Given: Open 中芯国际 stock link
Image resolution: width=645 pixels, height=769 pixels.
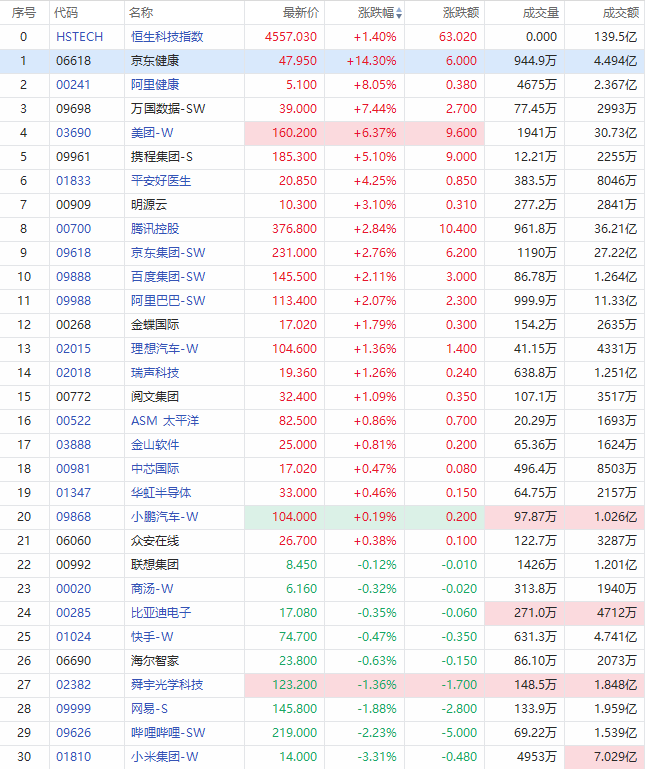Looking at the screenshot, I should tap(155, 469).
